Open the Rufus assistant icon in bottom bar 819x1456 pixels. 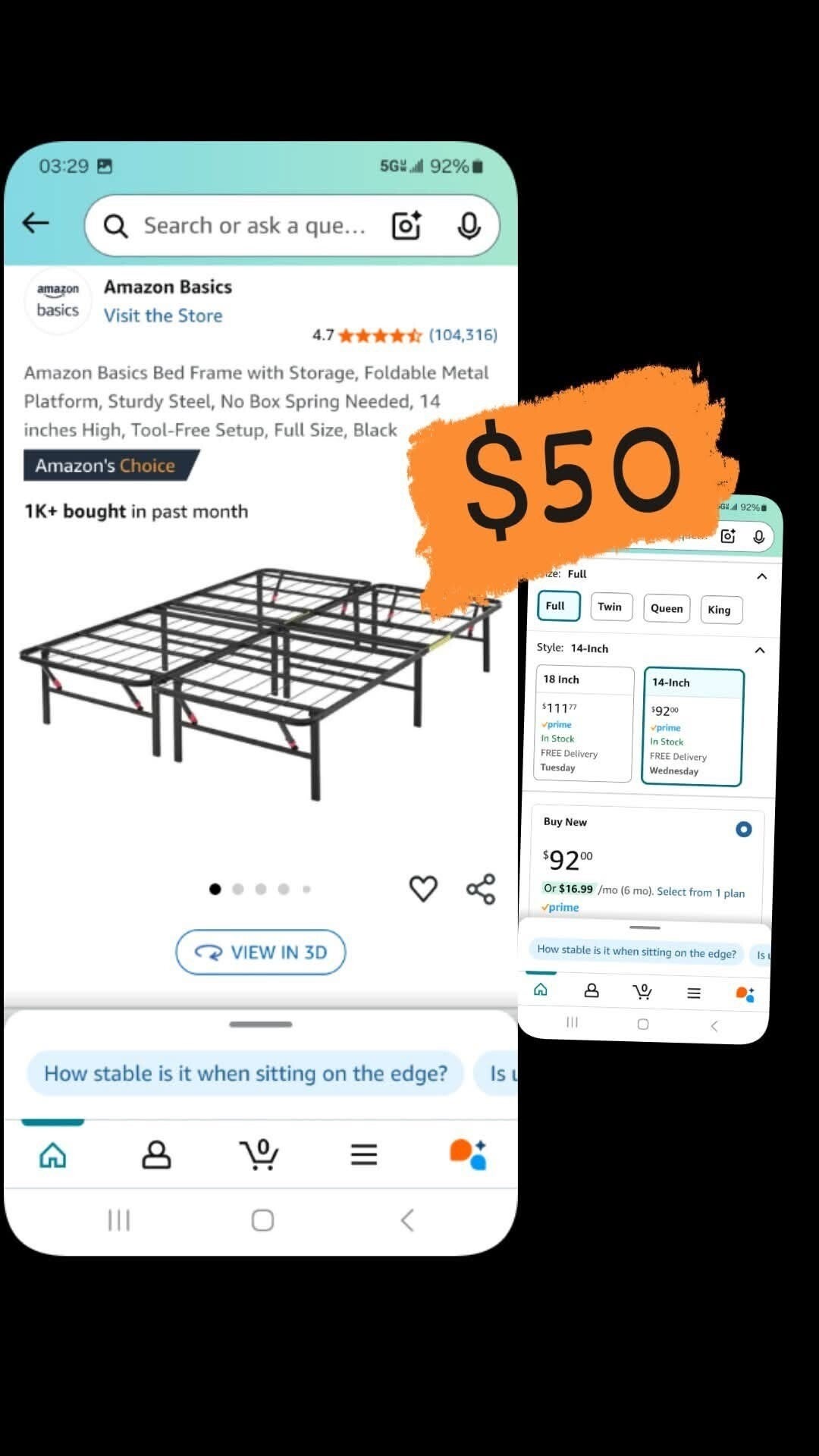point(468,1154)
